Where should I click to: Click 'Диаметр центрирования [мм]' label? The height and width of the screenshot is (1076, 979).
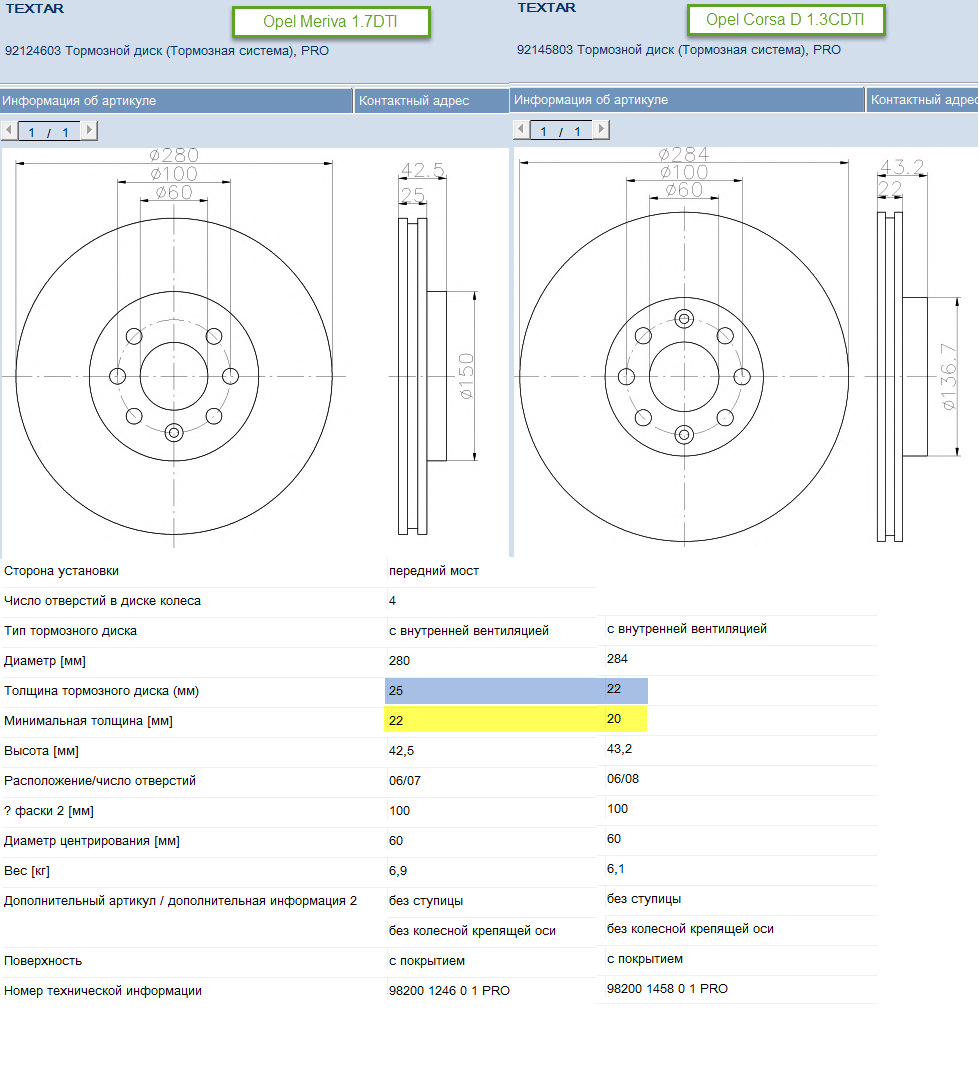[91, 841]
